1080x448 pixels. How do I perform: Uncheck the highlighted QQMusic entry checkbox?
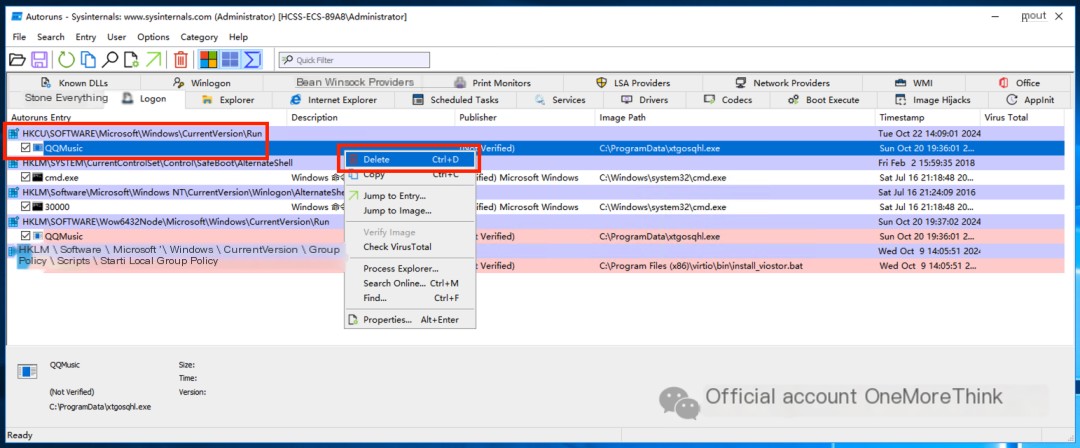point(25,147)
